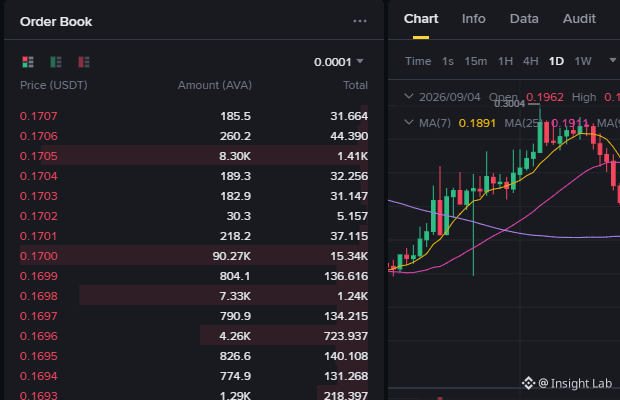This screenshot has width=620, height=400.
Task: Select the 1s chart interval
Action: tap(448, 61)
